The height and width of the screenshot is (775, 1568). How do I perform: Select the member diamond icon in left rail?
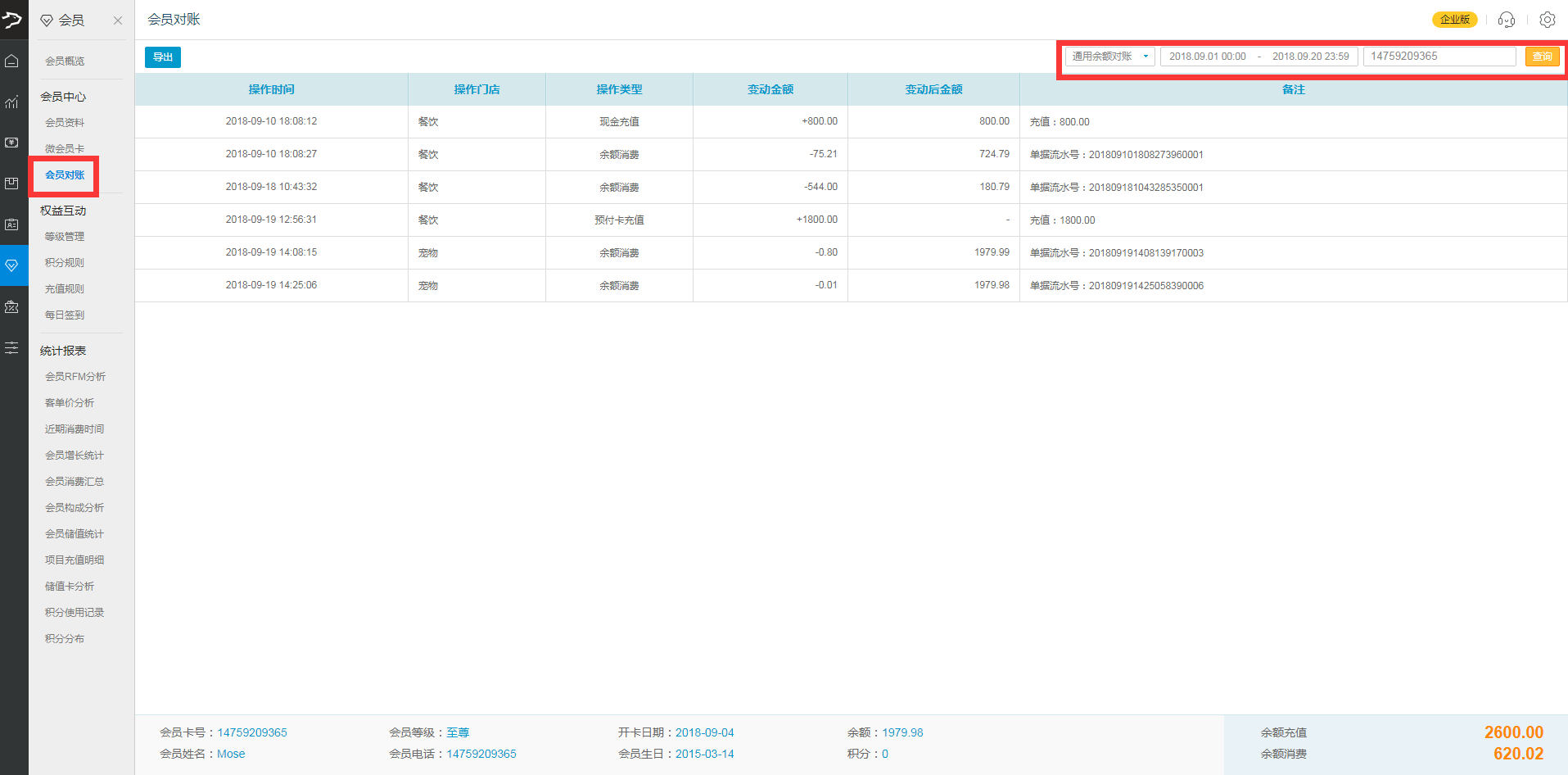[x=12, y=265]
